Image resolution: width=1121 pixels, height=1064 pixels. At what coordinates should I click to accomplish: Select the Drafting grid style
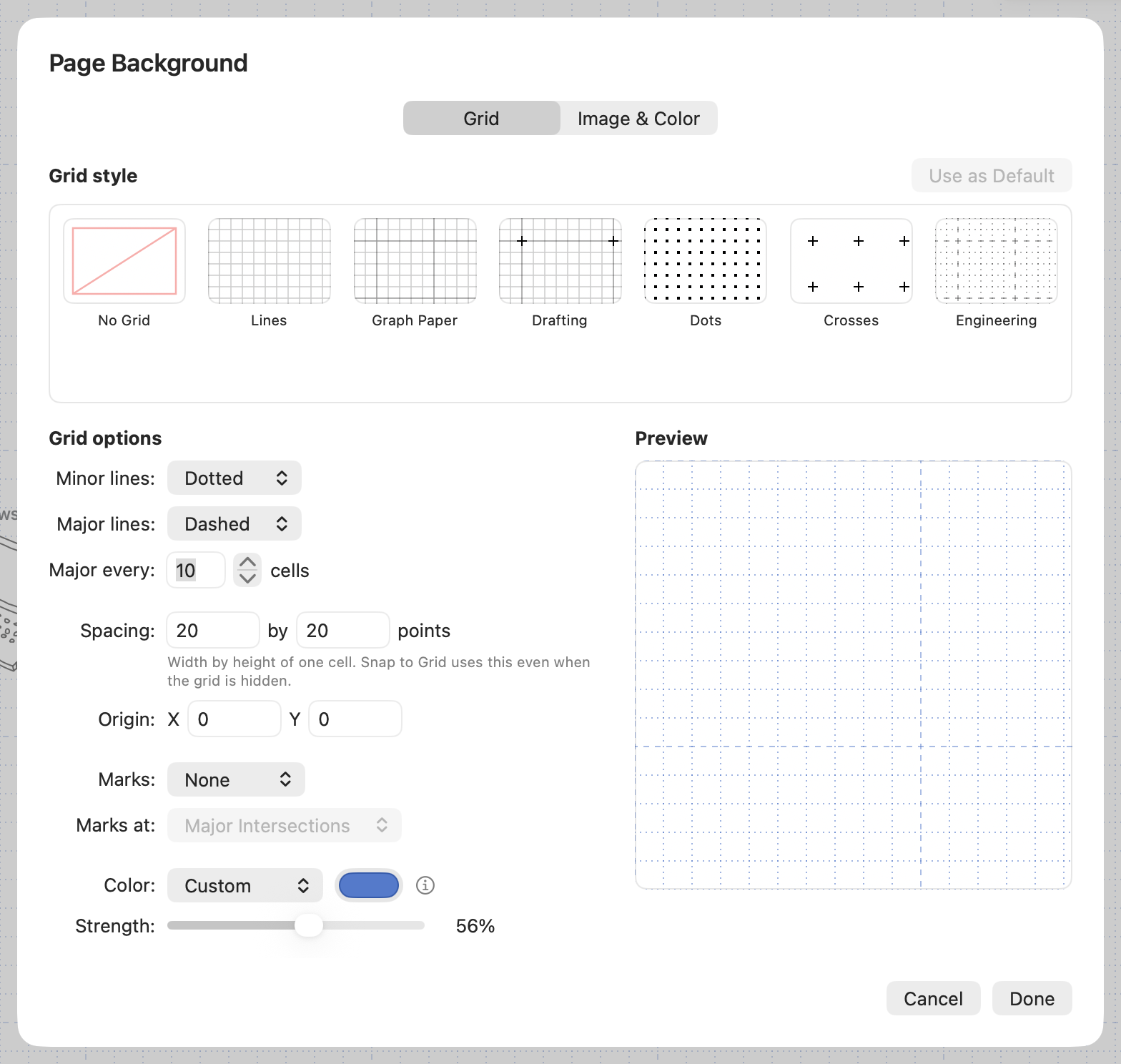coord(560,261)
